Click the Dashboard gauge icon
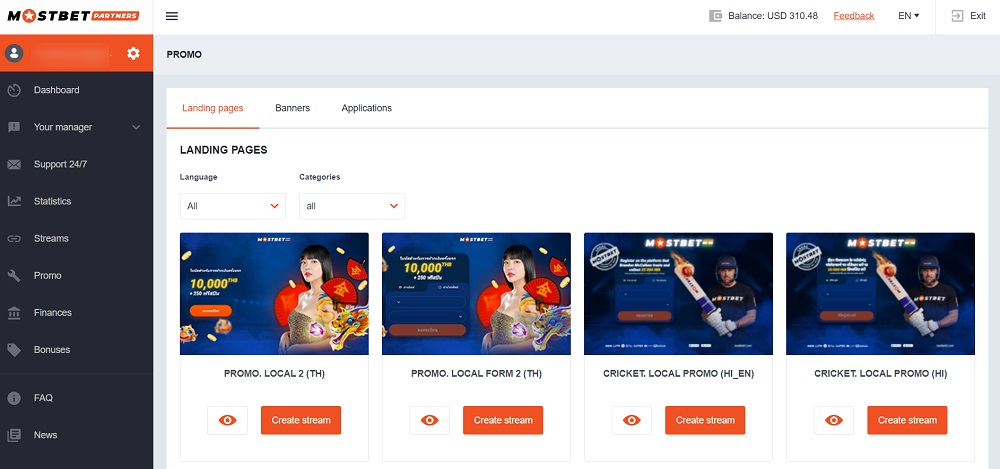1000x469 pixels. (x=14, y=90)
